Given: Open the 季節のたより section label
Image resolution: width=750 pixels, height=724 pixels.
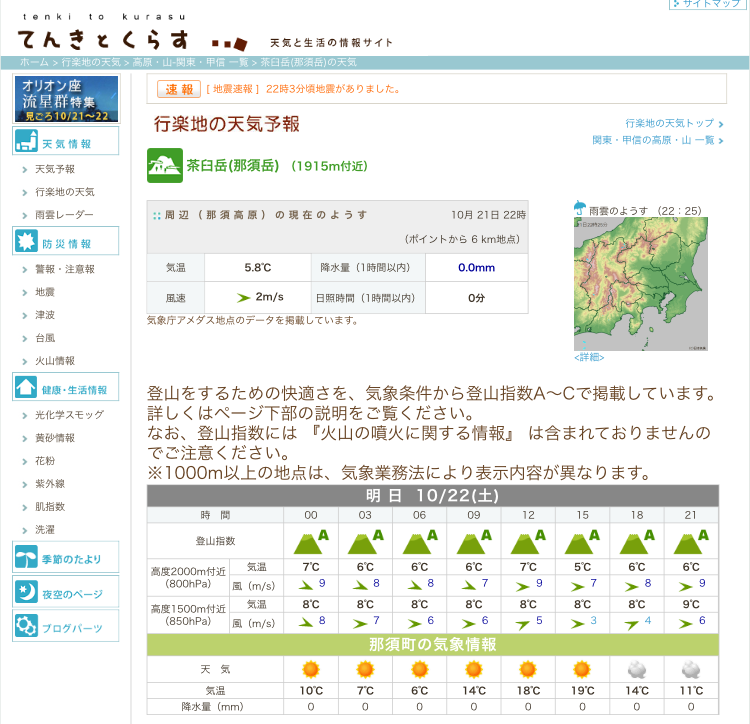Looking at the screenshot, I should pos(72,559).
